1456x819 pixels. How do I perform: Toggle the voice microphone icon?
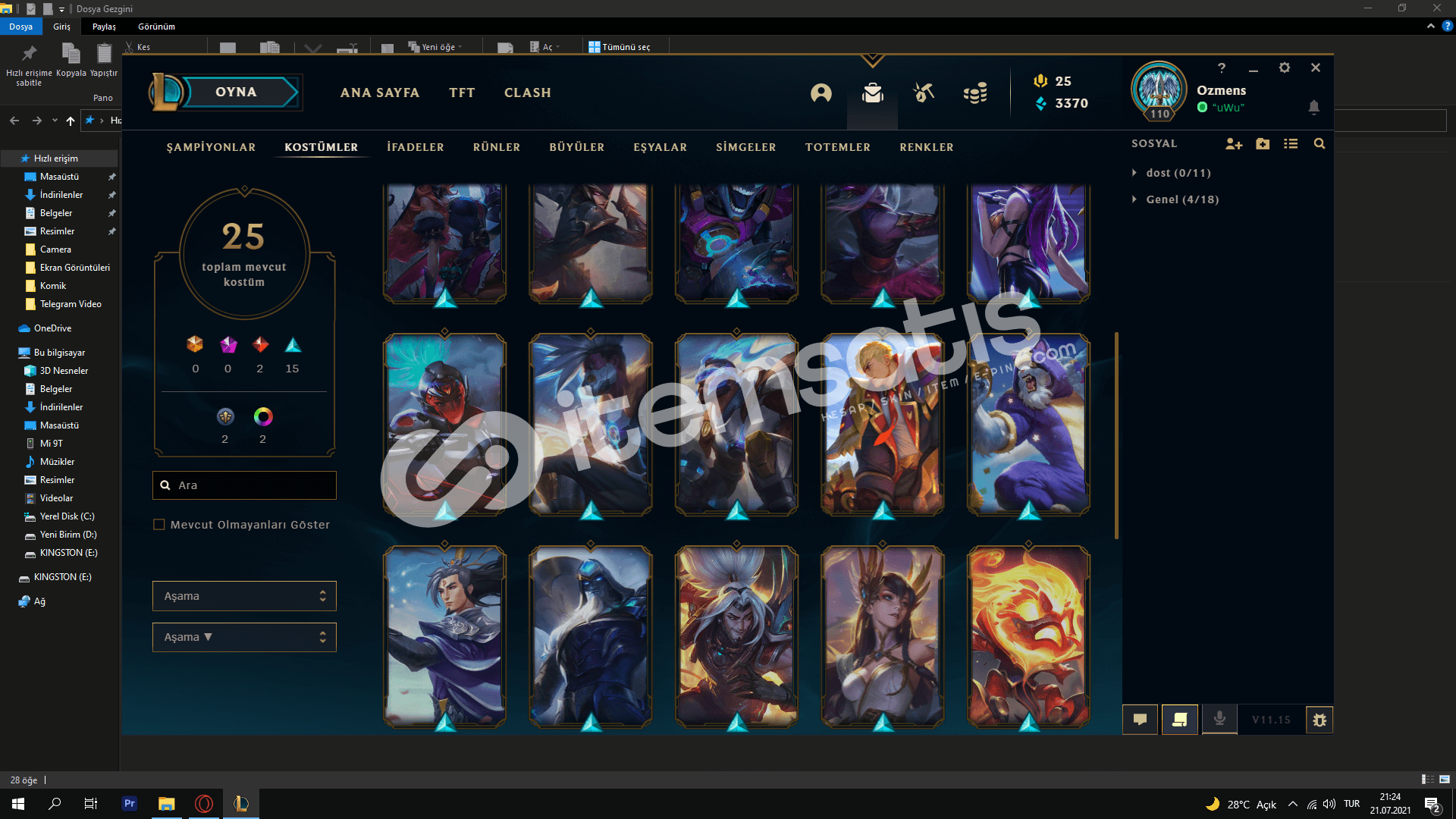1219,719
